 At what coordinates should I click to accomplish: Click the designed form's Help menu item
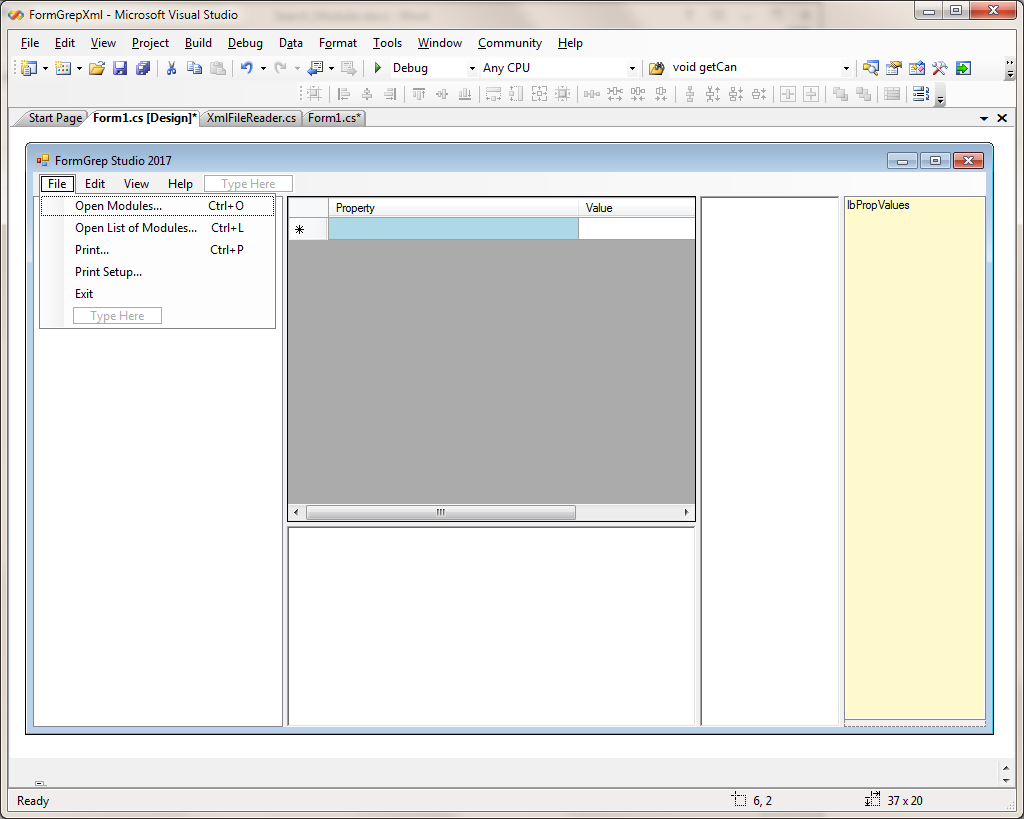pyautogui.click(x=180, y=184)
